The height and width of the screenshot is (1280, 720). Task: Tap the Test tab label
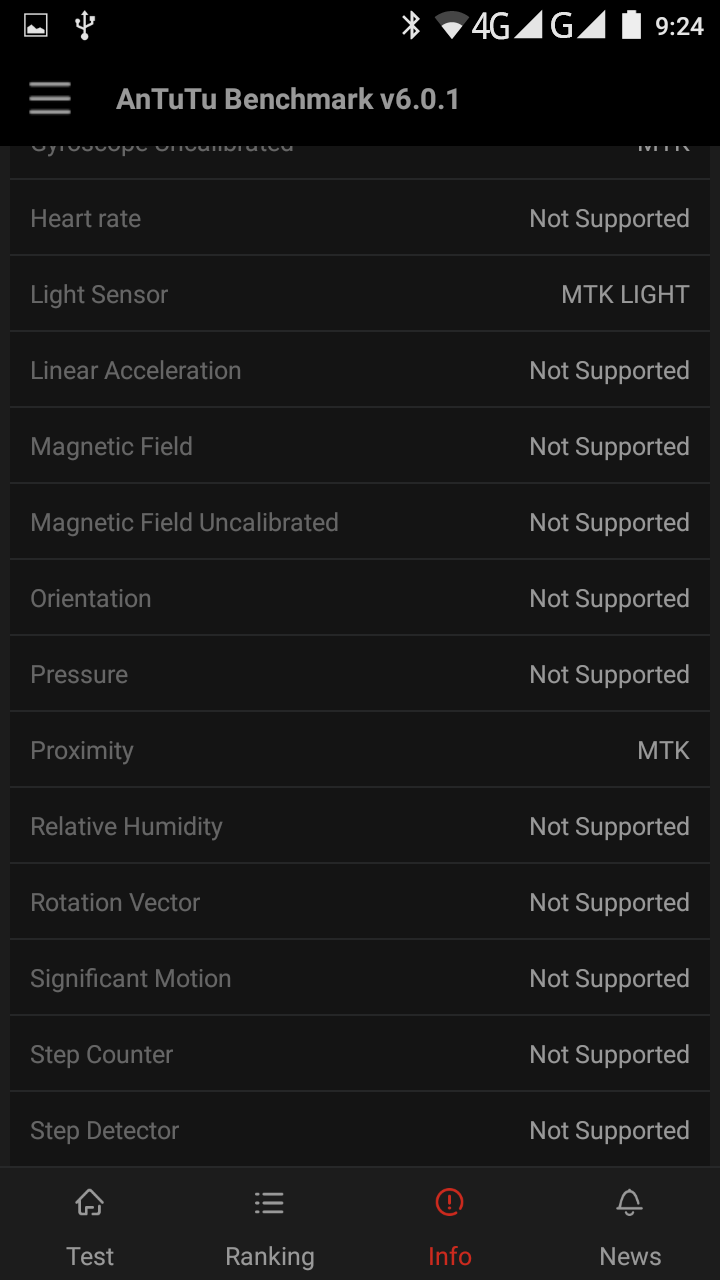tap(90, 1256)
